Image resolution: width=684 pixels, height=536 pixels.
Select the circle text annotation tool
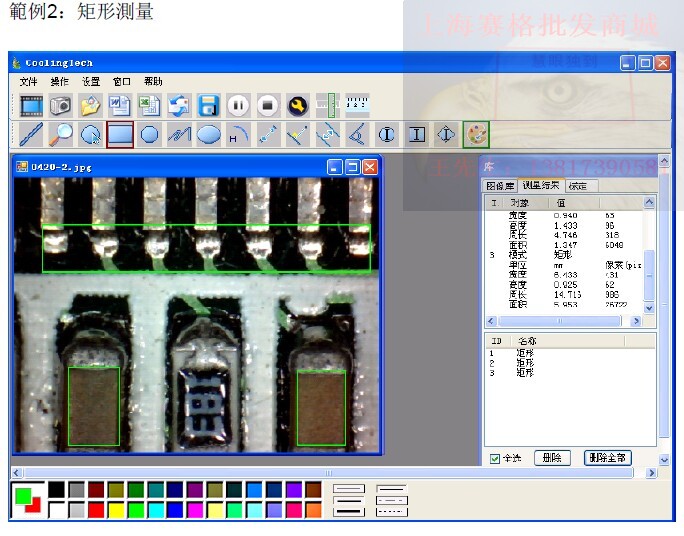point(386,134)
